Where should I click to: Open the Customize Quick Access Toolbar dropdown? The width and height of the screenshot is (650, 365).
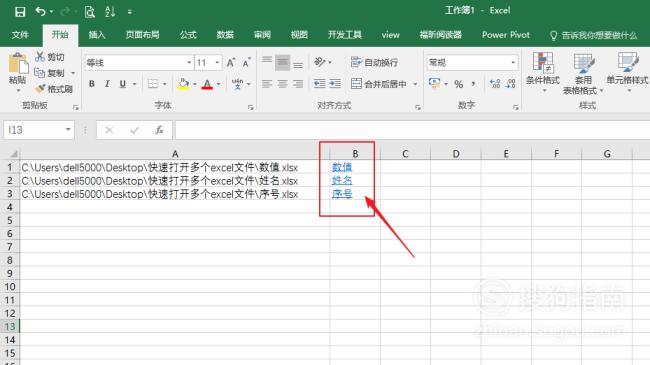click(130, 12)
